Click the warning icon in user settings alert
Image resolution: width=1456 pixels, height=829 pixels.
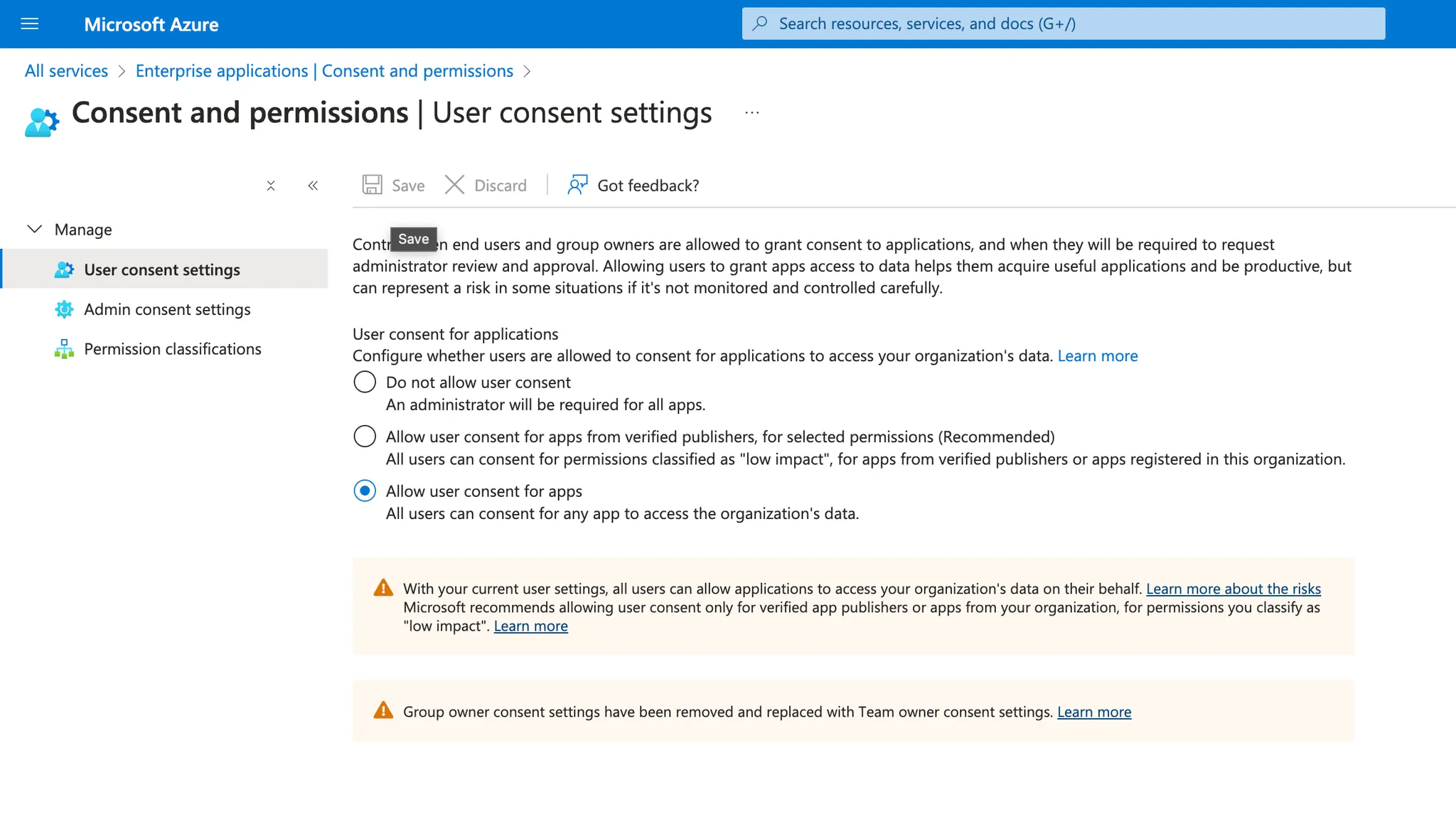[x=383, y=588]
